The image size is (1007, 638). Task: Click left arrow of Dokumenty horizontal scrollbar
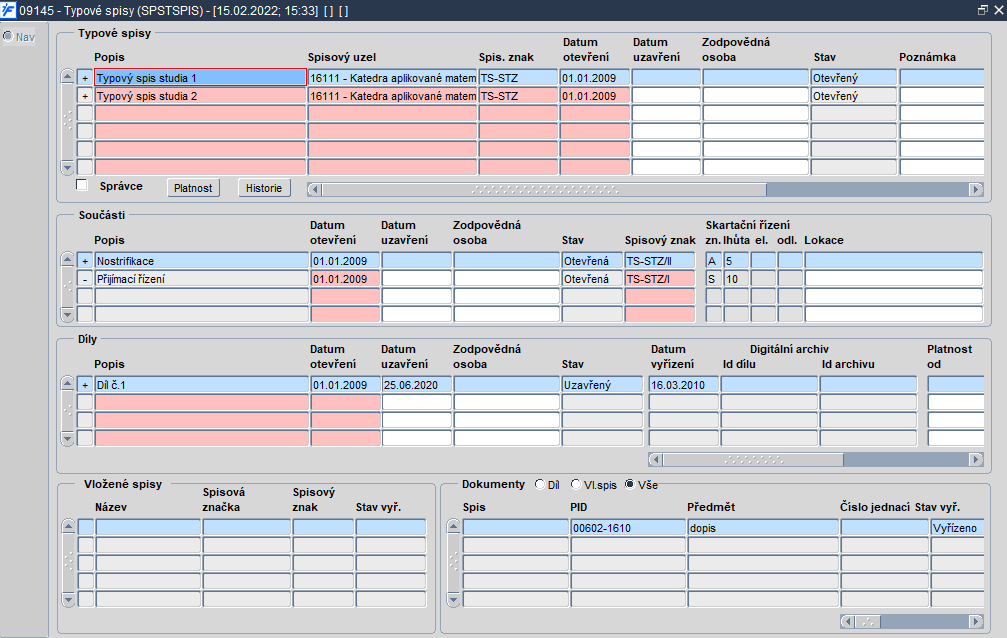pos(847,621)
